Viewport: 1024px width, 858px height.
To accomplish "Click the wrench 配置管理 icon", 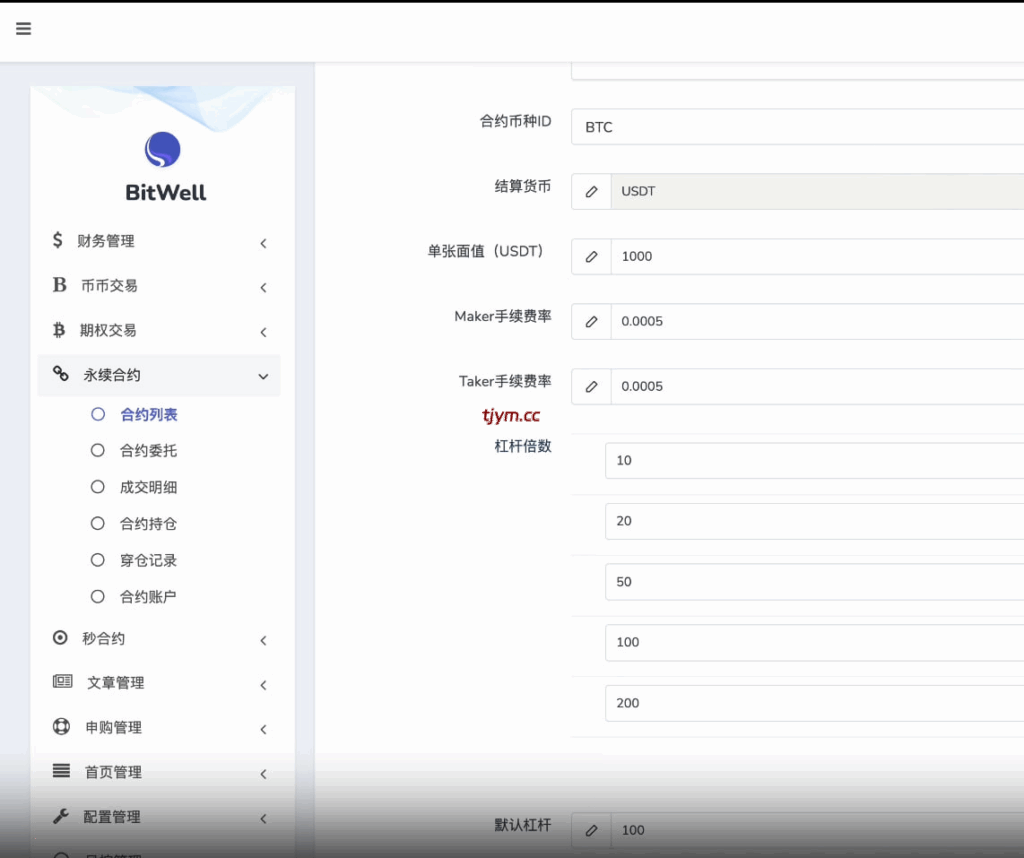I will tap(61, 816).
